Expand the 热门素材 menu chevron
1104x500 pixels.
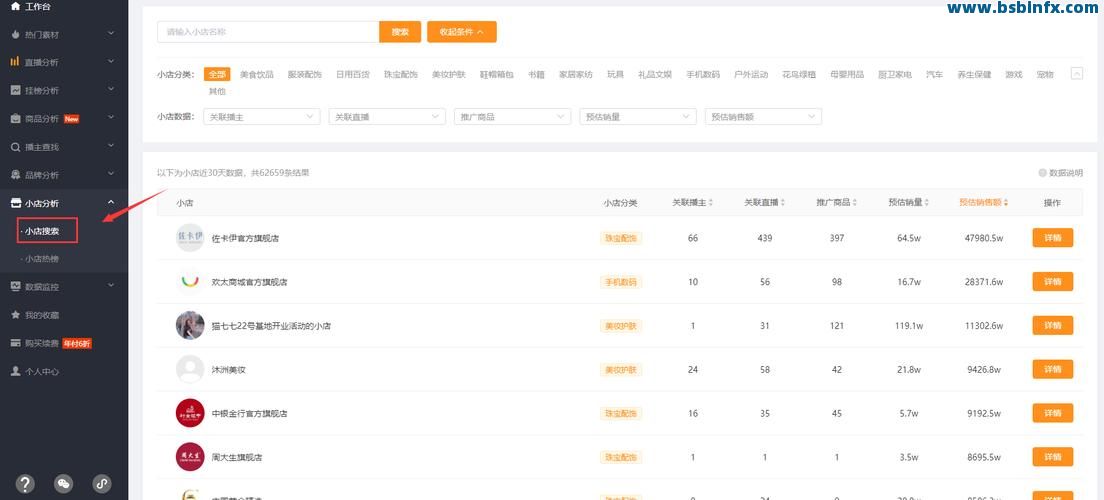click(111, 33)
